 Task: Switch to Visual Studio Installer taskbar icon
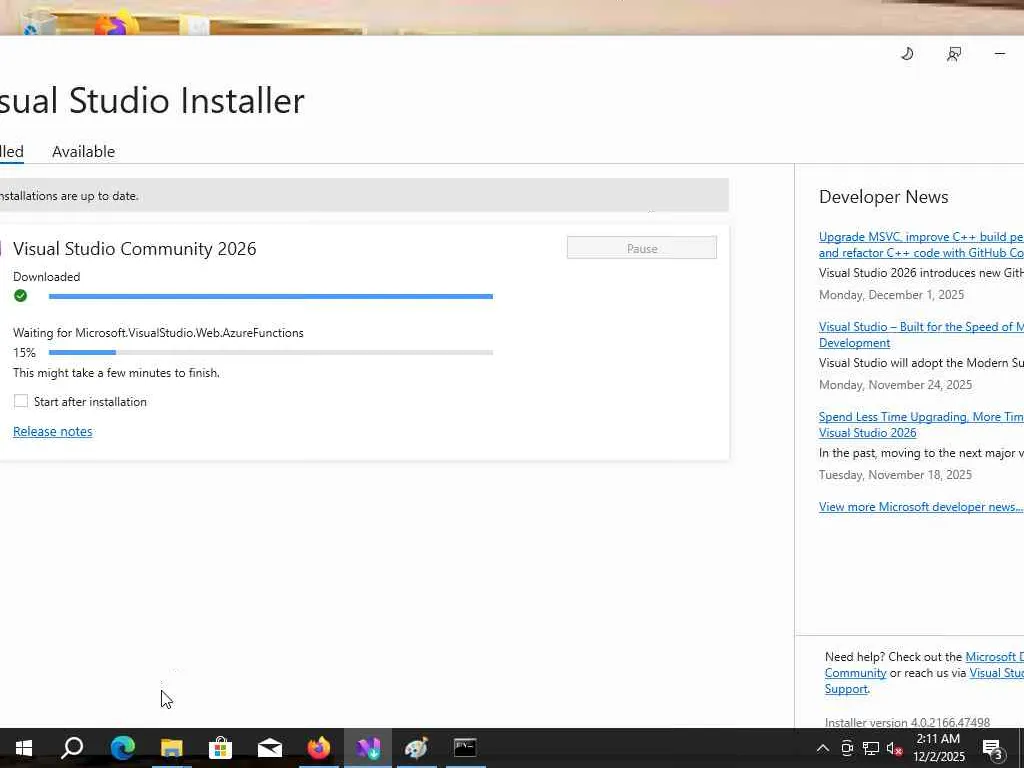click(368, 748)
